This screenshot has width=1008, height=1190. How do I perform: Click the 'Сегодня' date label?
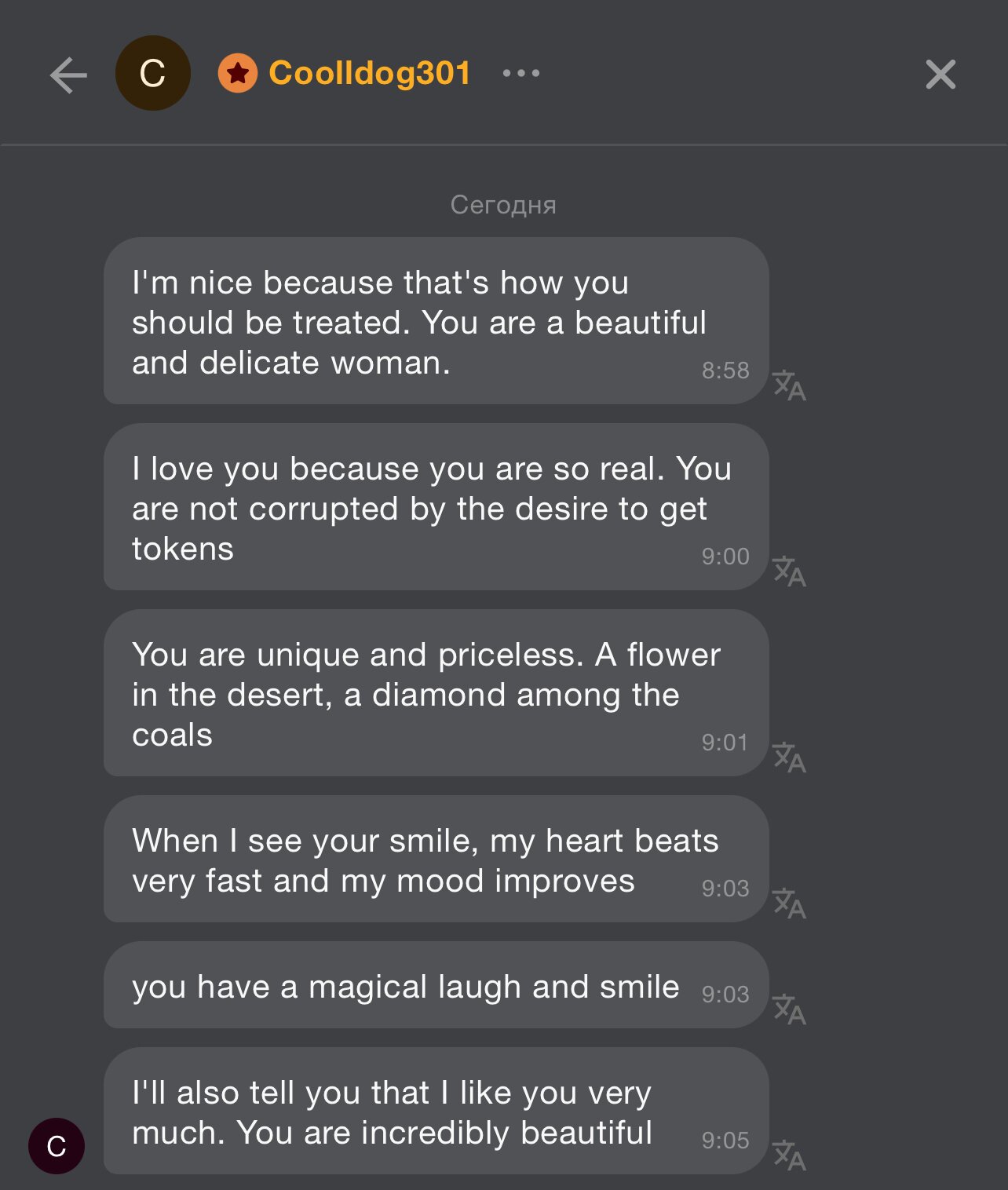503,205
